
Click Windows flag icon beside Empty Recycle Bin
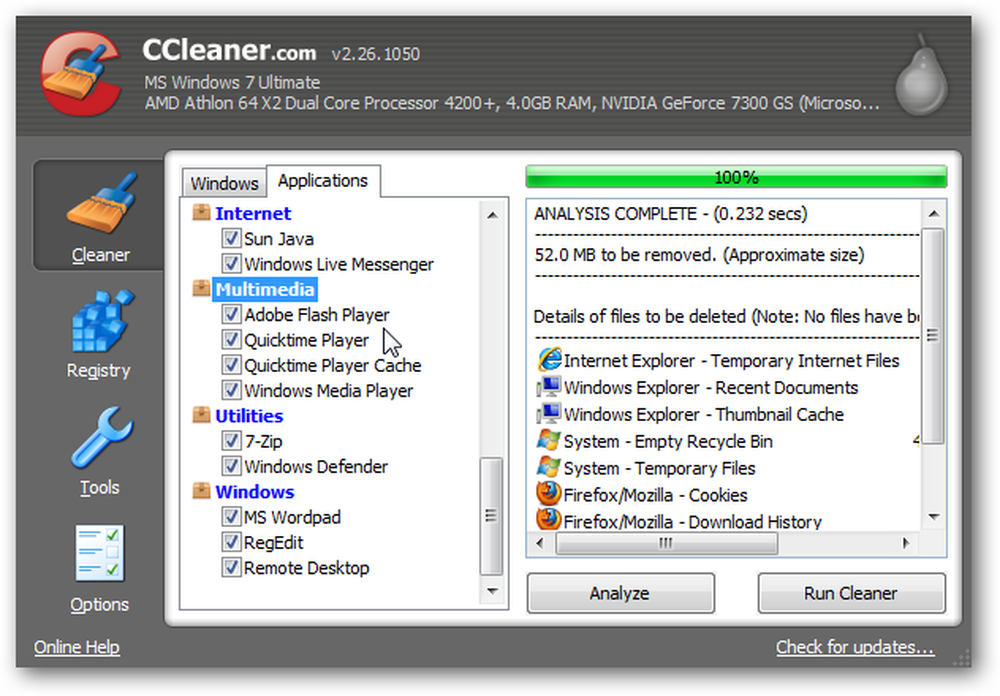(548, 440)
